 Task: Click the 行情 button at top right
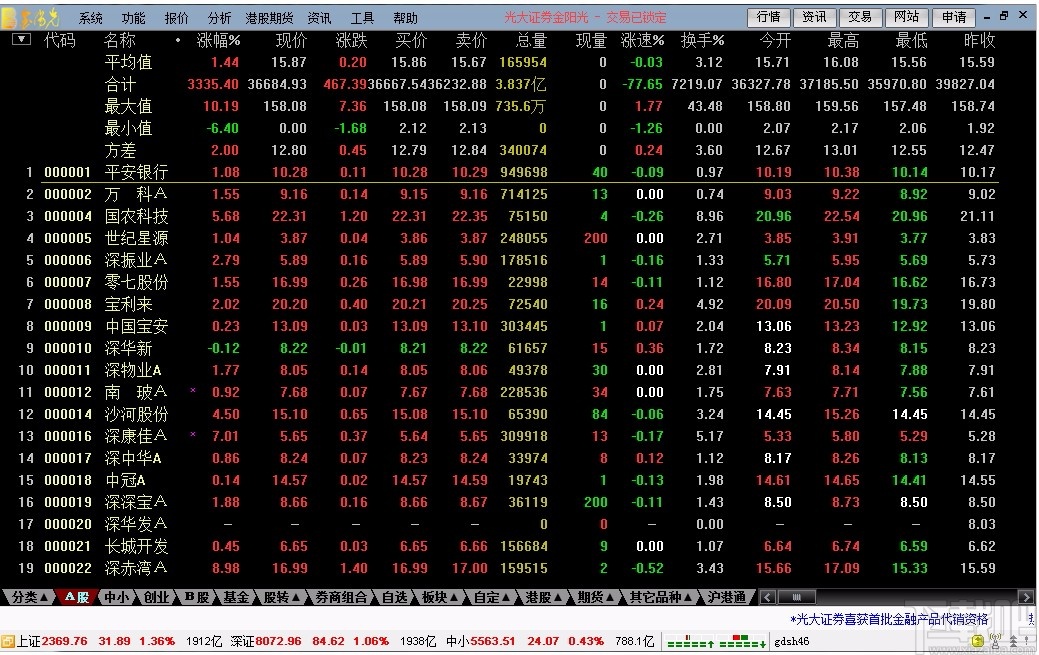point(769,17)
